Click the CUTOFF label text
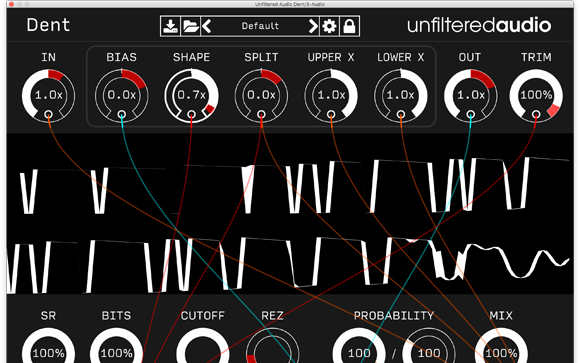 point(203,316)
